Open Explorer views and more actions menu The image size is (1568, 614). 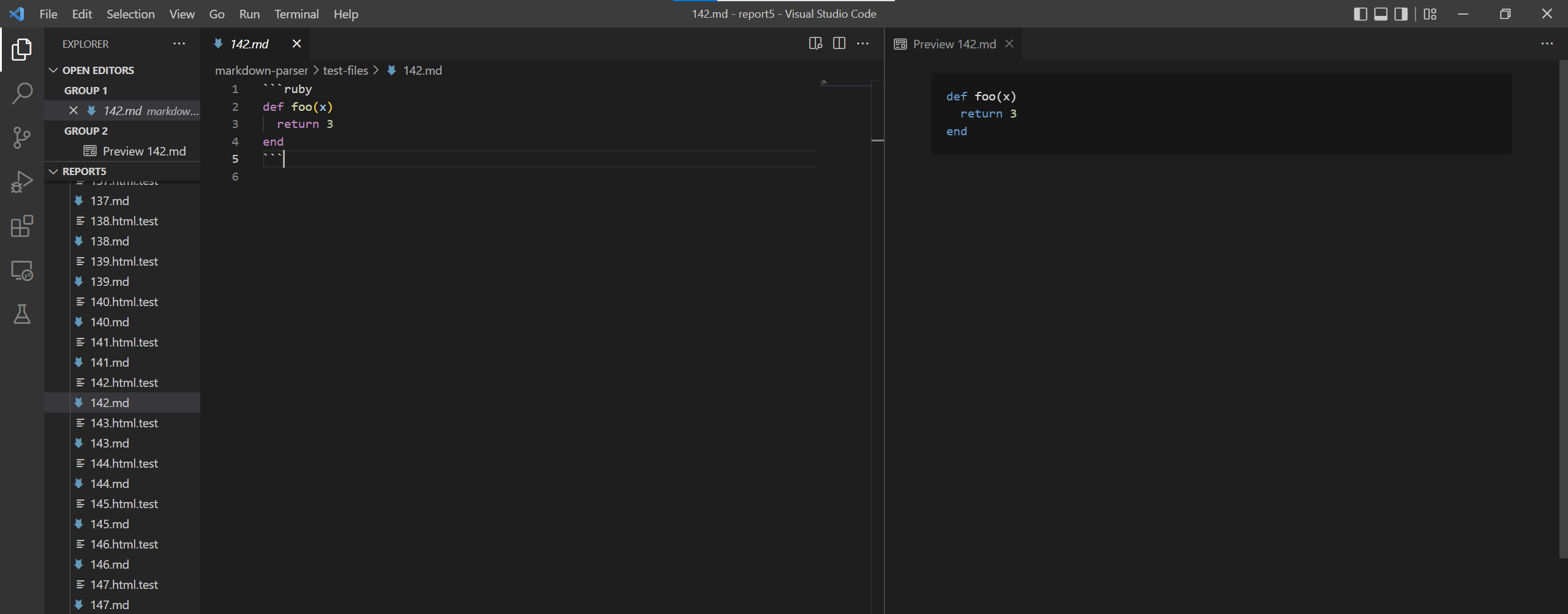179,44
